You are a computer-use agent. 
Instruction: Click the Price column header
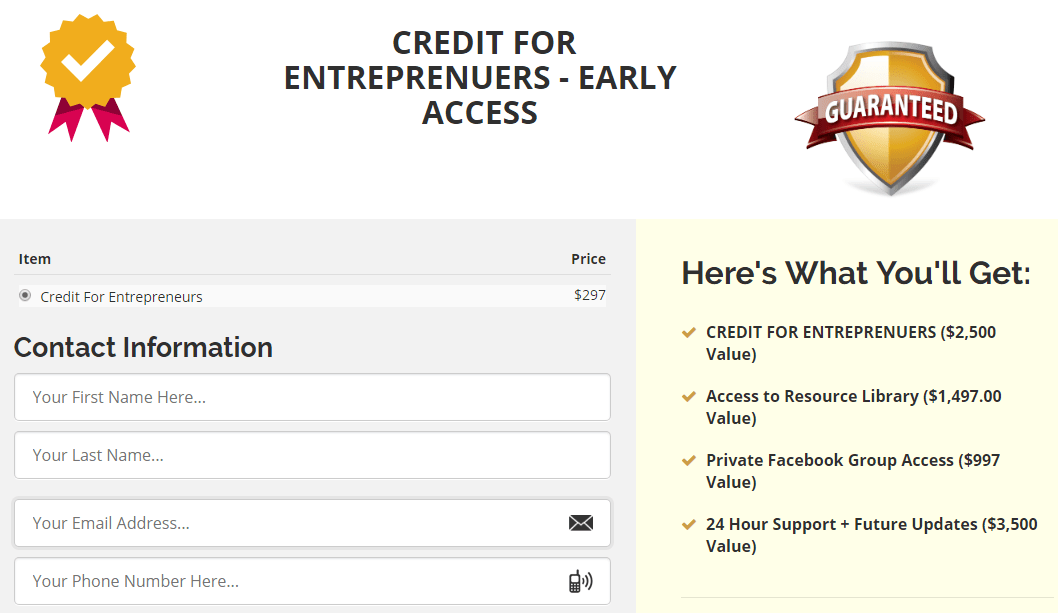tap(588, 259)
